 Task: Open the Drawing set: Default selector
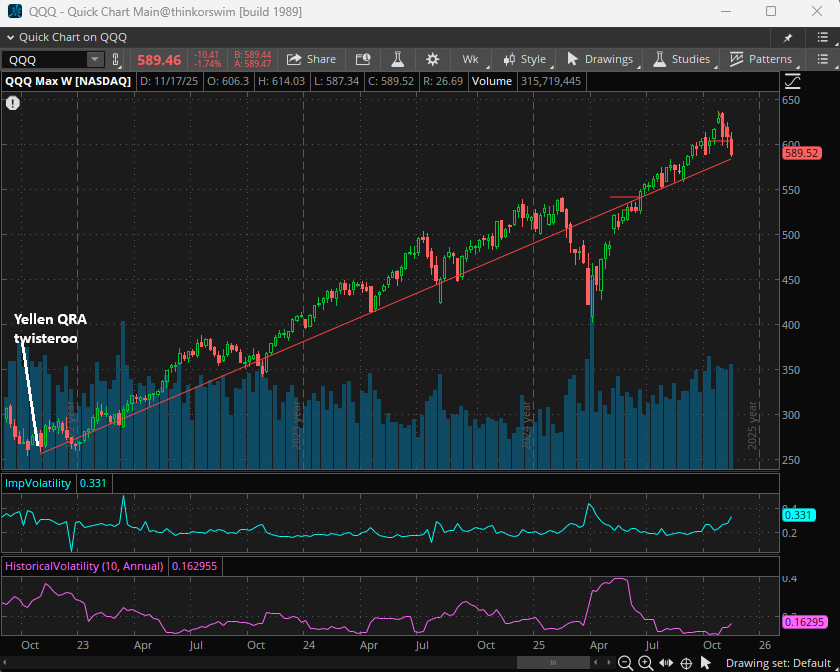pos(778,663)
